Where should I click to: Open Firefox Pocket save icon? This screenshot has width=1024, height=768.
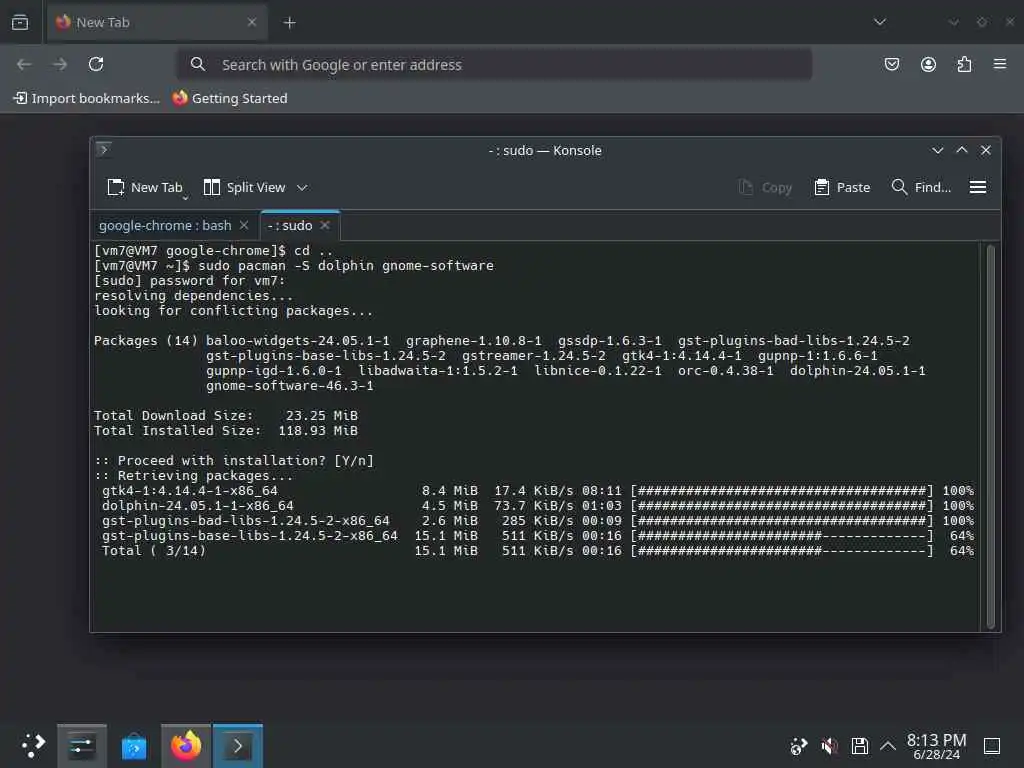point(891,64)
